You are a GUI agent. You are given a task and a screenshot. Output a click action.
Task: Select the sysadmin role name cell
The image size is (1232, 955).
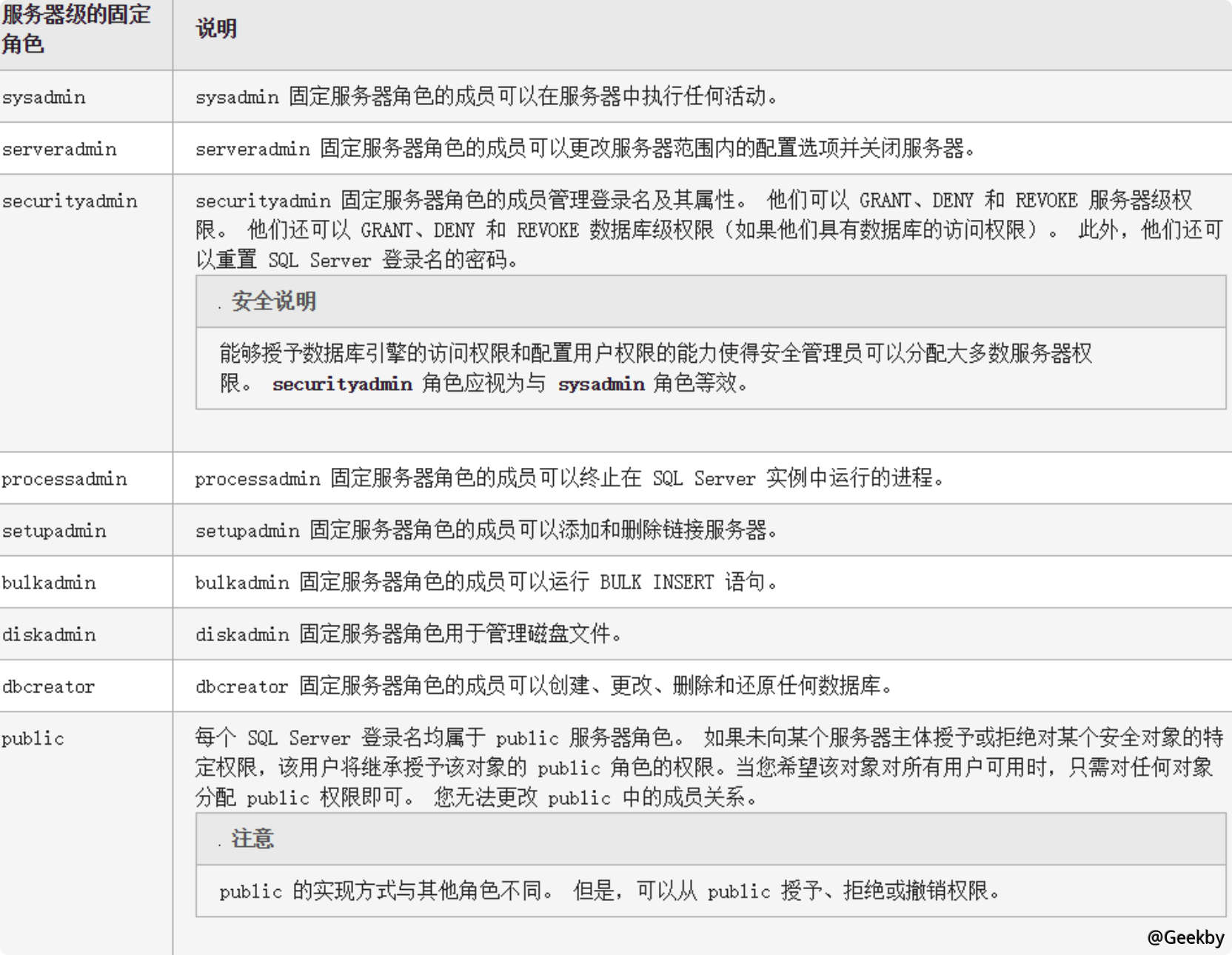click(41, 96)
